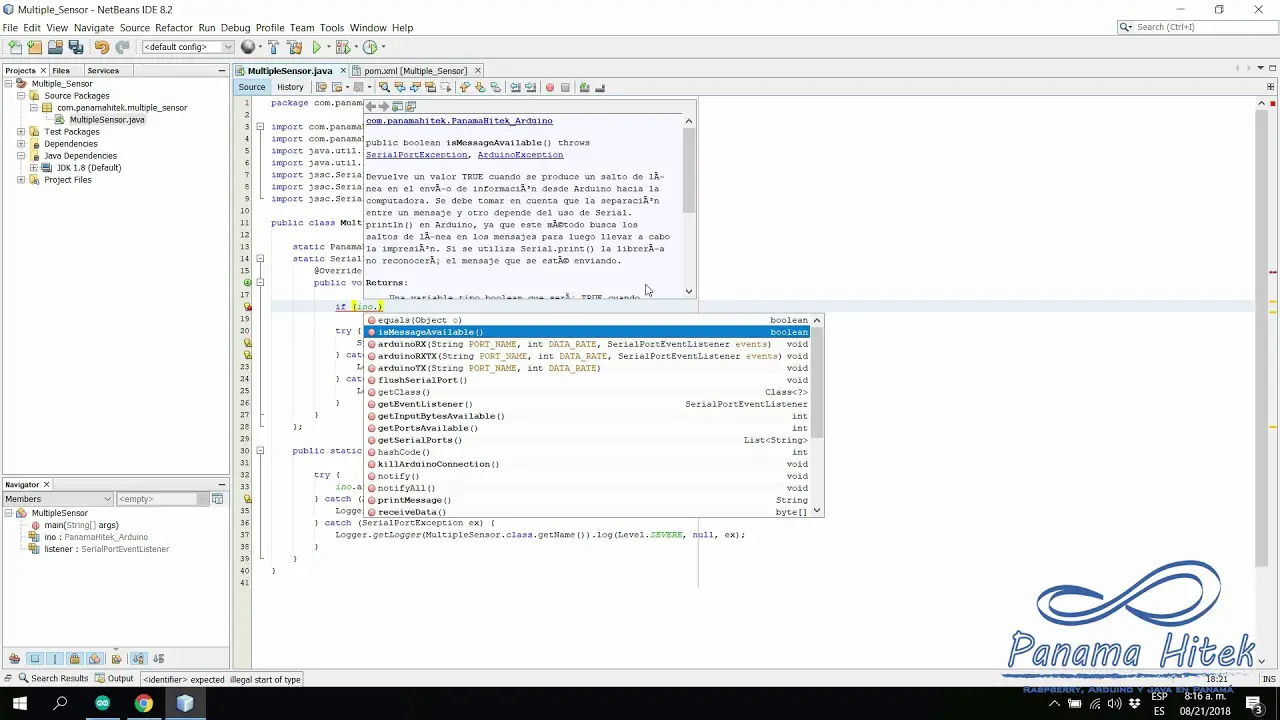Start macro recording with the red circle
The height and width of the screenshot is (720, 1280).
pyautogui.click(x=550, y=87)
